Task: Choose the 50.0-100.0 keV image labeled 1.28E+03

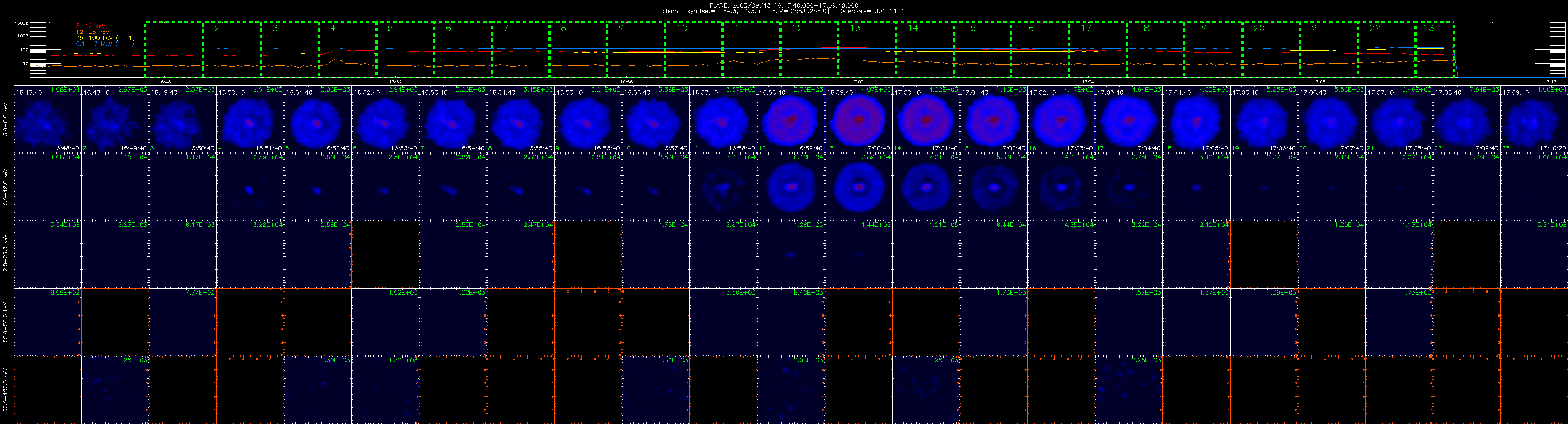Action: pyautogui.click(x=115, y=389)
